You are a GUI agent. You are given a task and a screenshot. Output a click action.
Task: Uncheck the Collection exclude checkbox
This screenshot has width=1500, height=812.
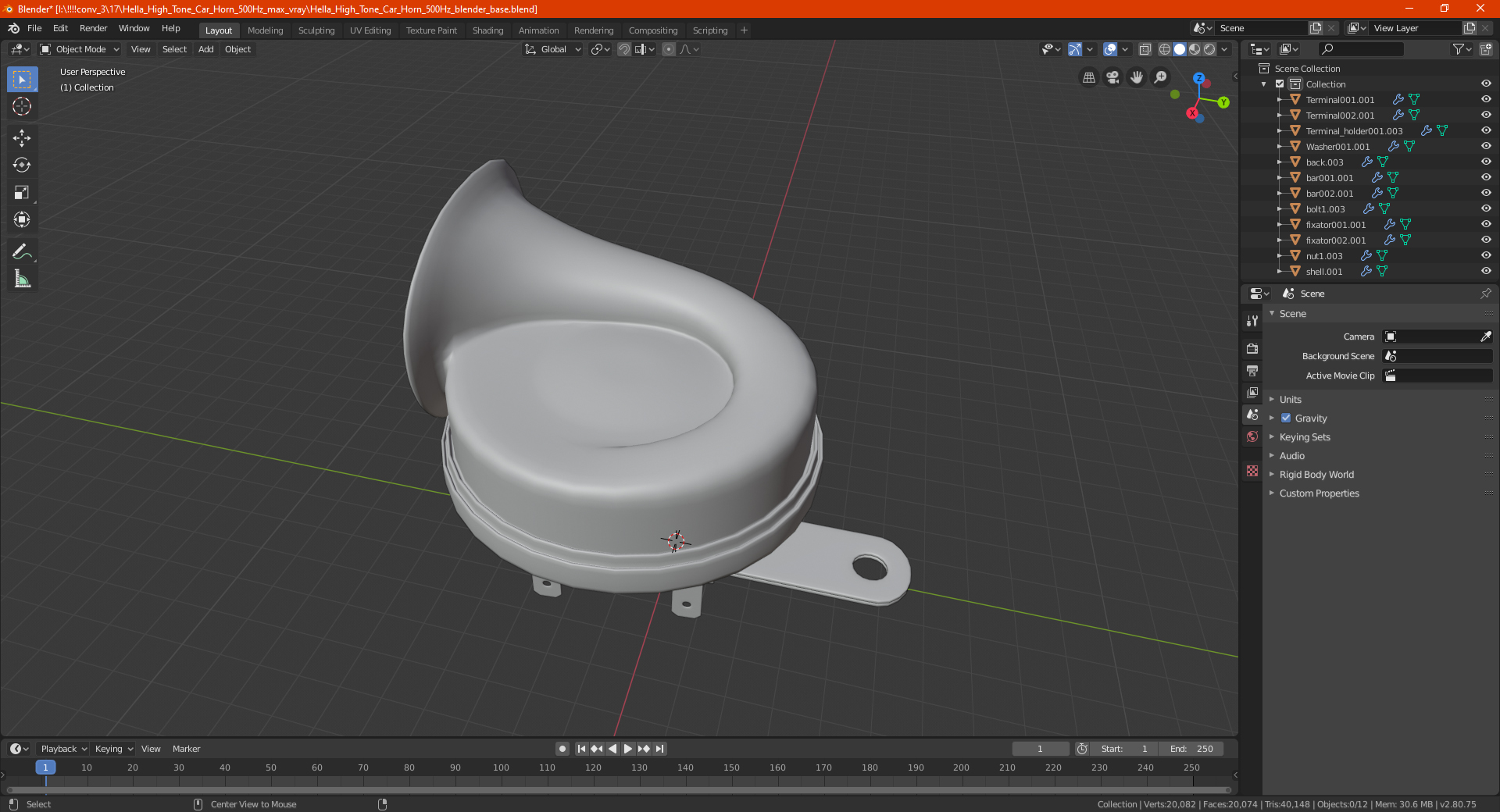(x=1280, y=84)
